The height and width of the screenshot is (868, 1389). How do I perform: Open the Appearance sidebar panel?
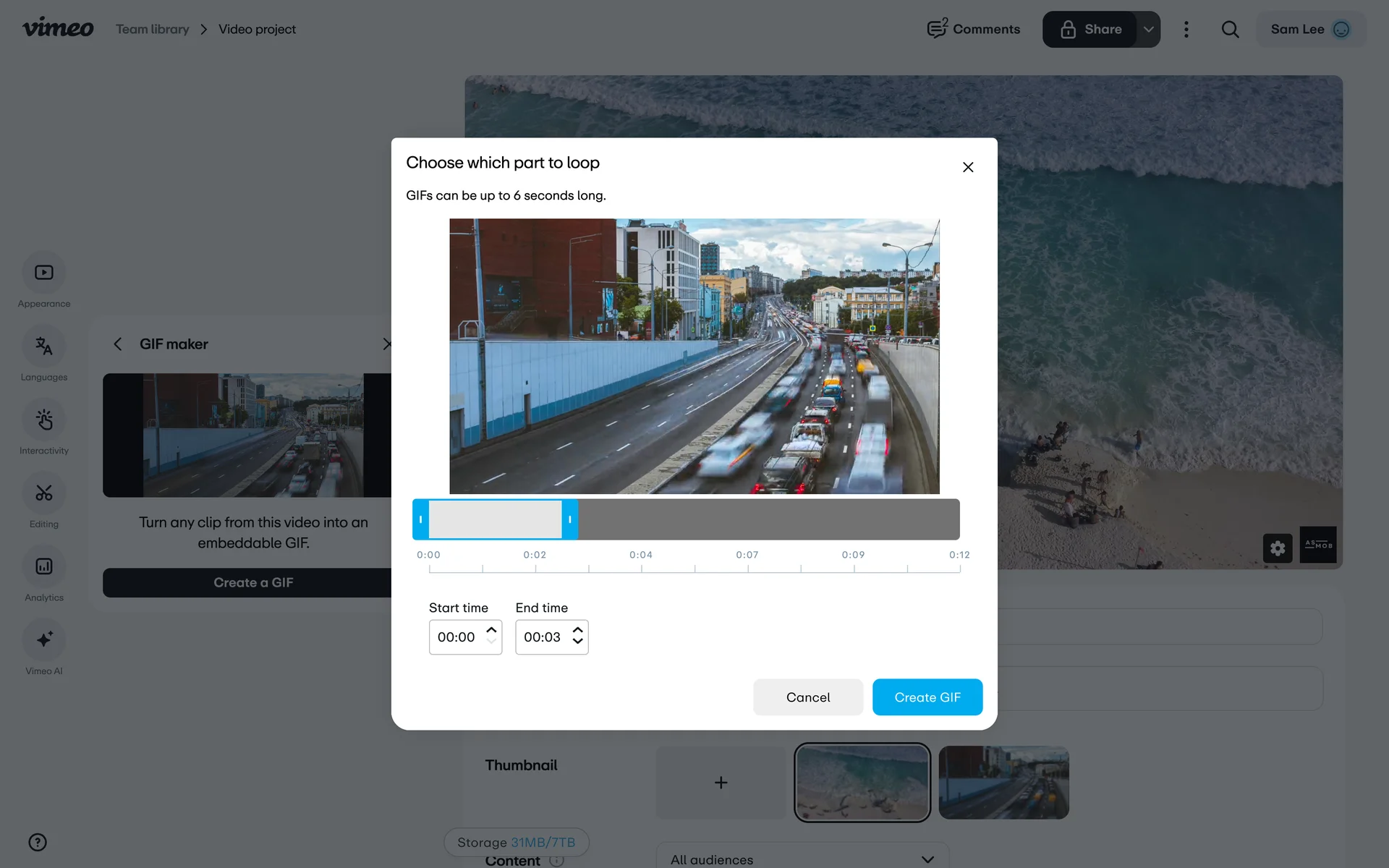coord(44,273)
